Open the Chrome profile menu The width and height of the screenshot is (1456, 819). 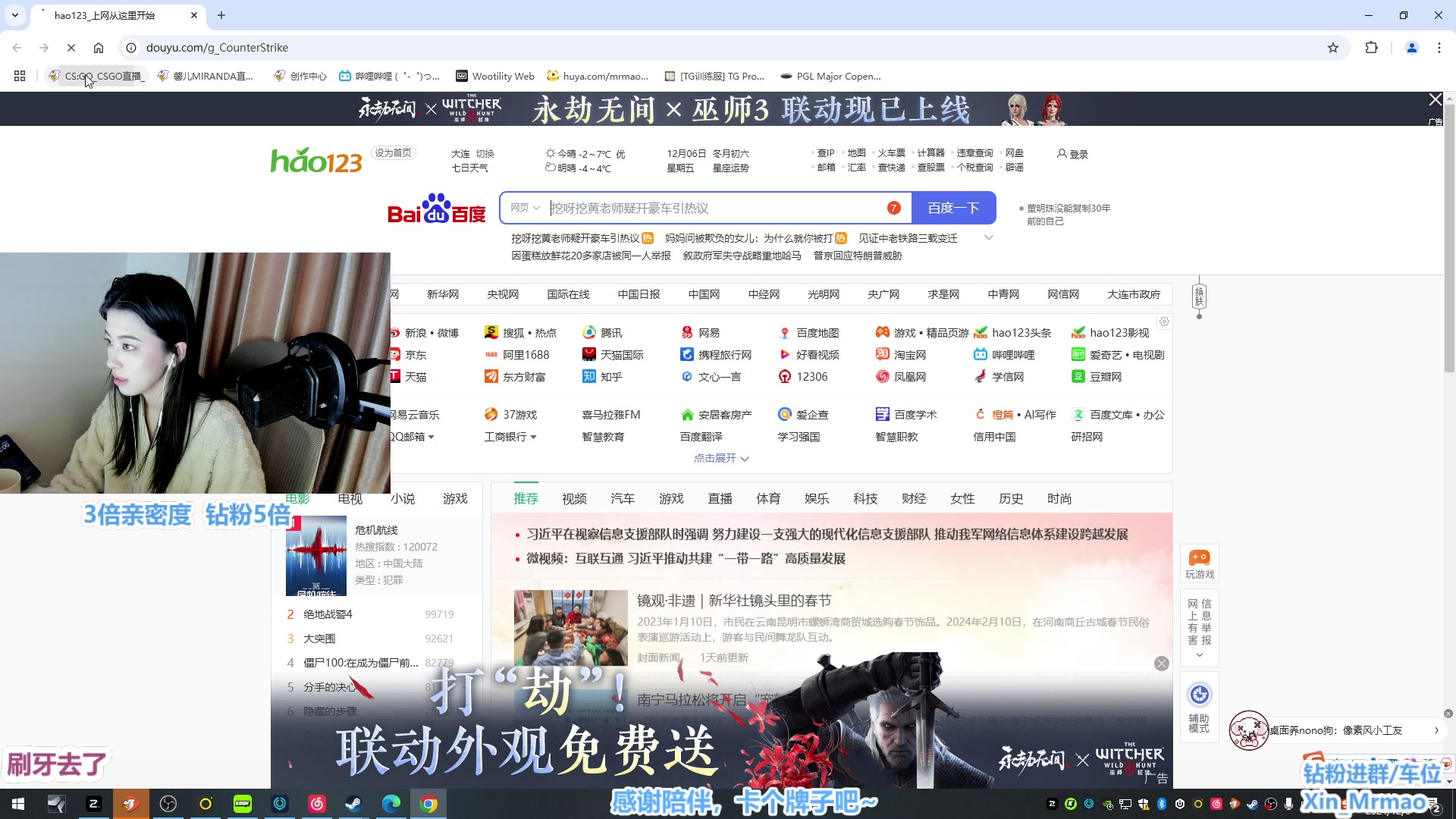(1412, 48)
